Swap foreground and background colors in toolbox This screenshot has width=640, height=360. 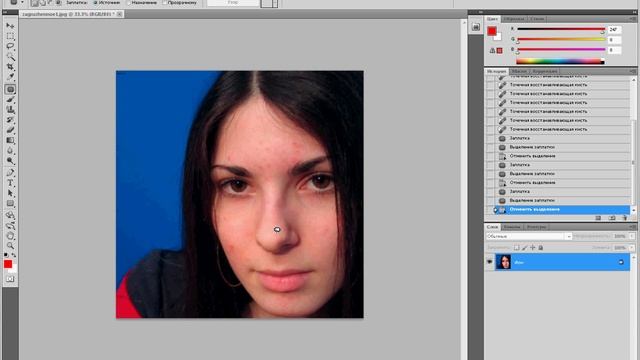point(14,255)
